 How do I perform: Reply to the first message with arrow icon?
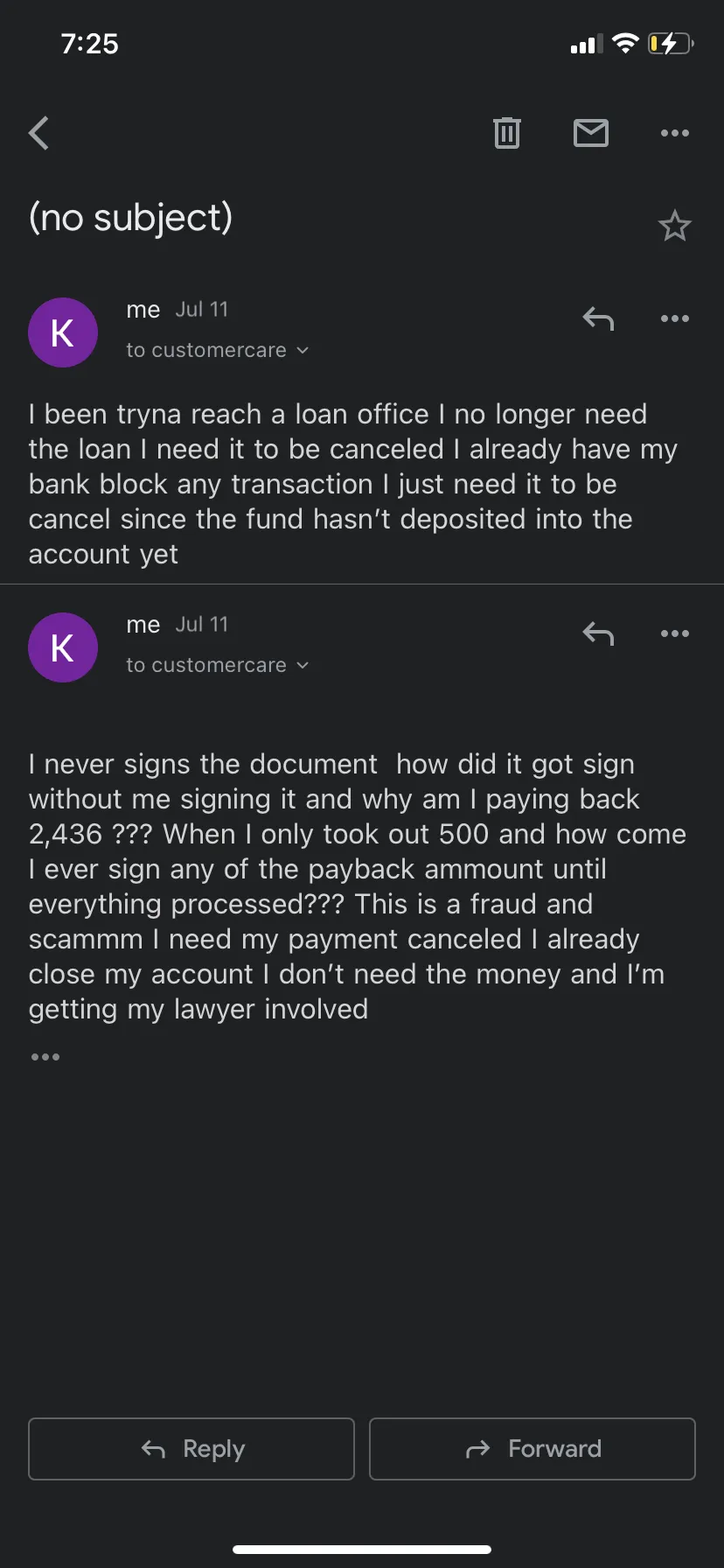pyautogui.click(x=598, y=318)
